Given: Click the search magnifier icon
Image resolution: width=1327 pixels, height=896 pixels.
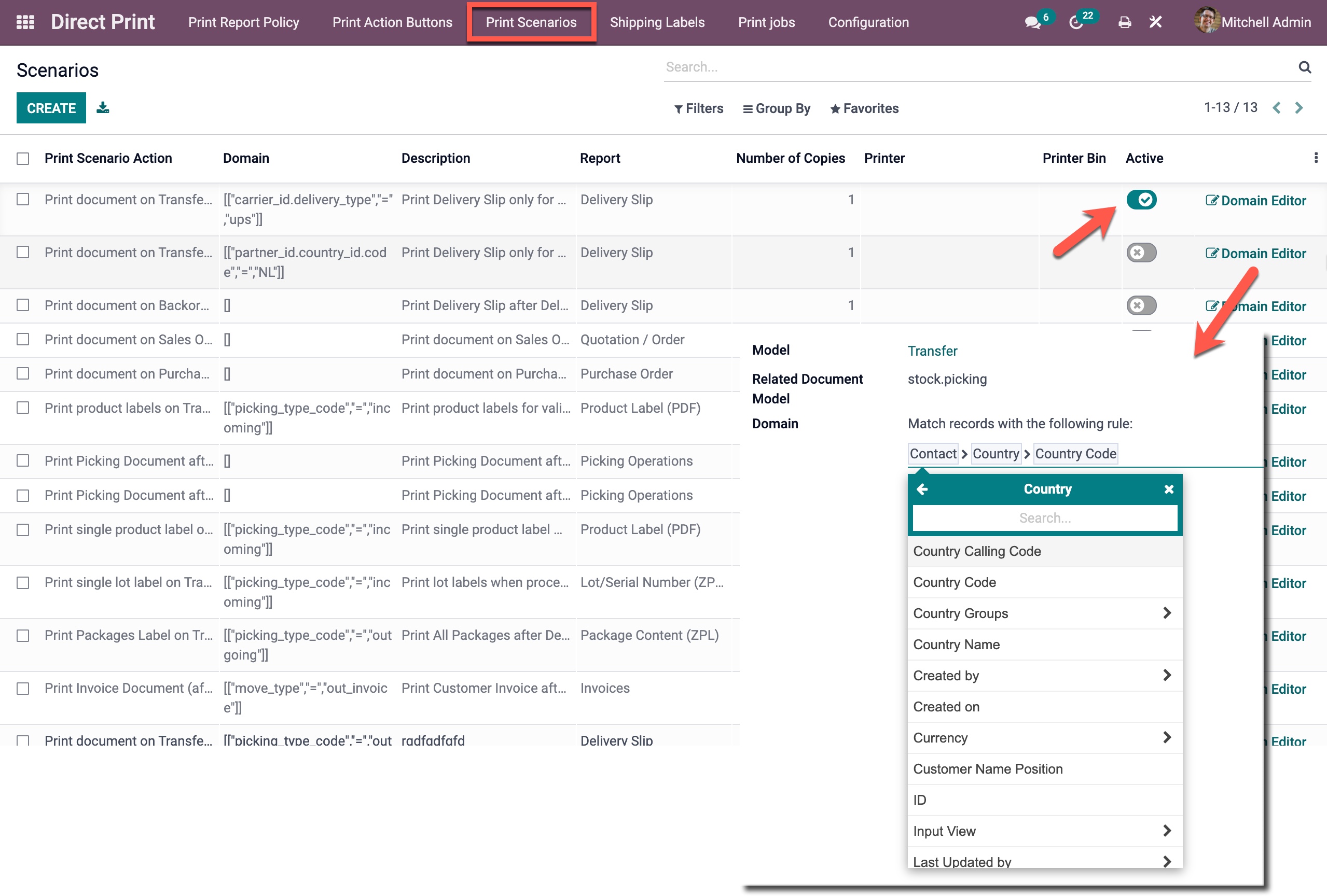Looking at the screenshot, I should point(1304,67).
